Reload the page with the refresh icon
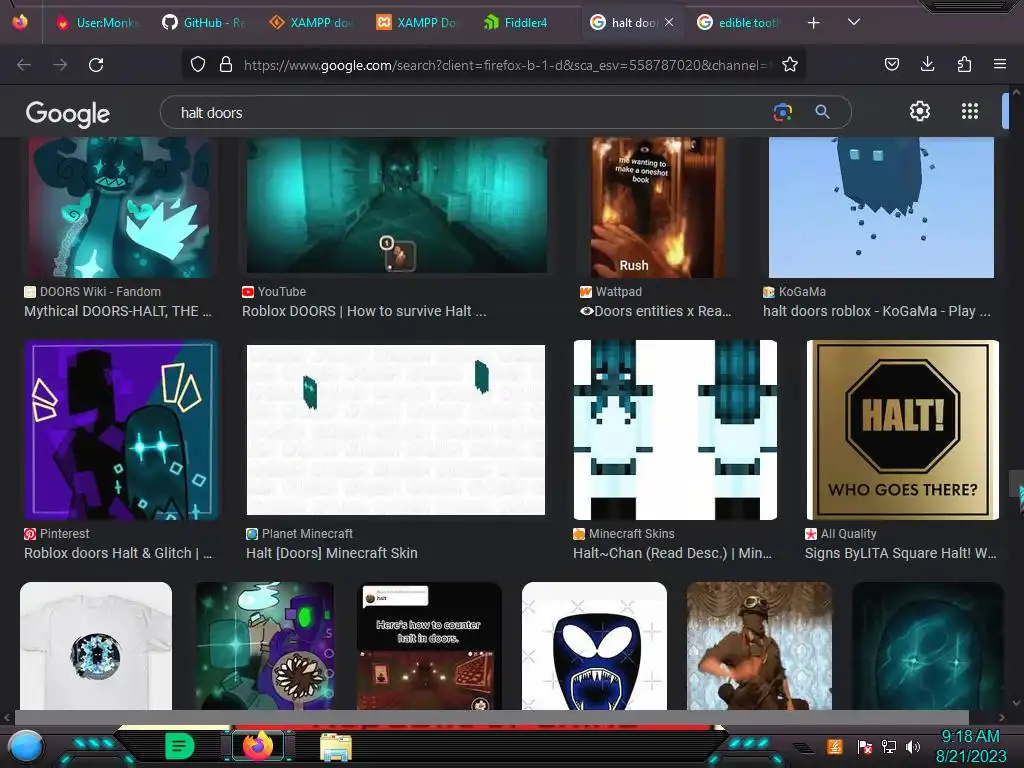1024x768 pixels. [96, 65]
